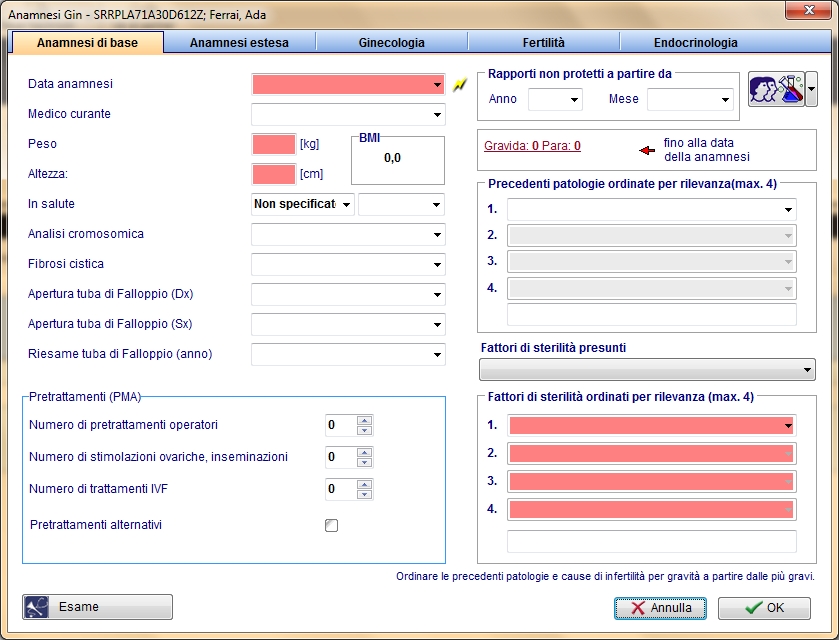The width and height of the screenshot is (839, 640).
Task: Click the Annulla button
Action: 660,608
